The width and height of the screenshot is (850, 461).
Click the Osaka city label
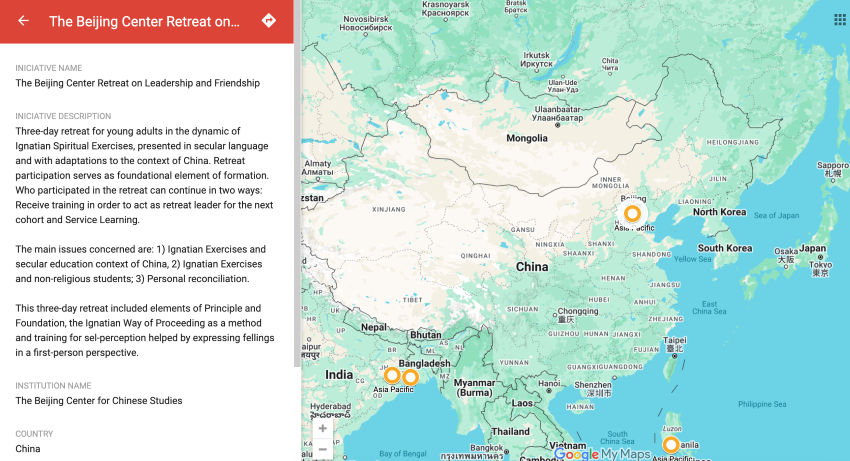pyautogui.click(x=785, y=255)
